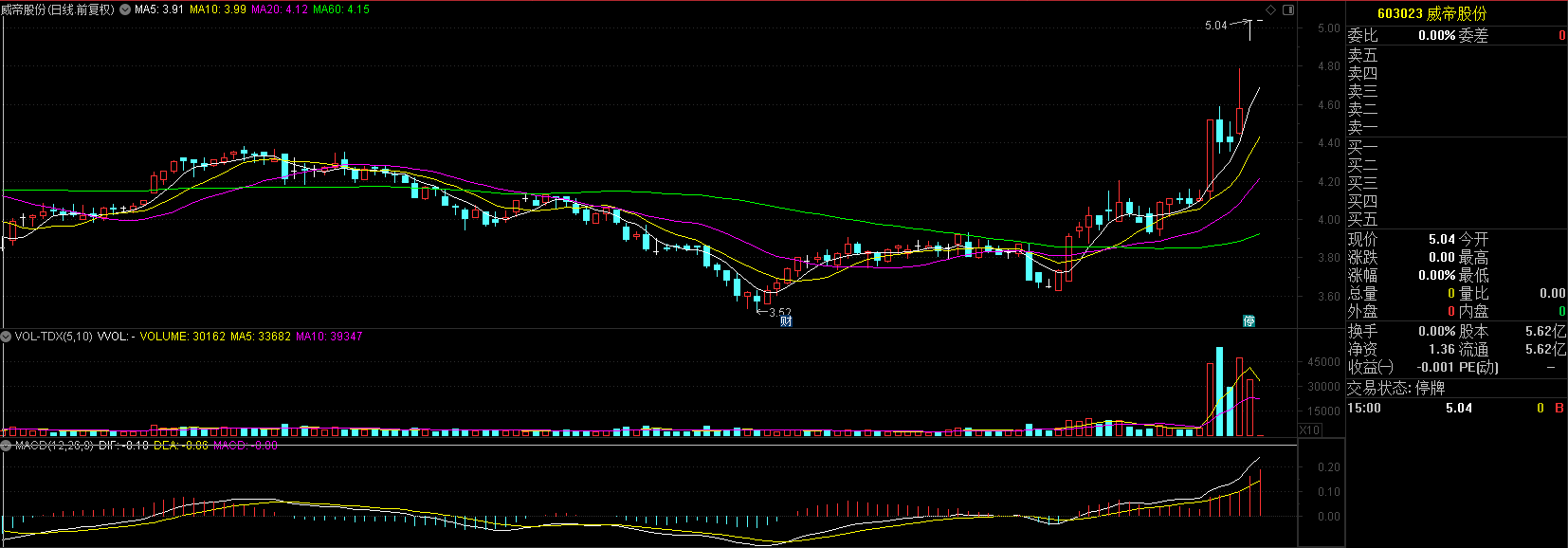Expand the MACD indicator dropdown arrow
The image size is (1568, 548).
pos(6,445)
